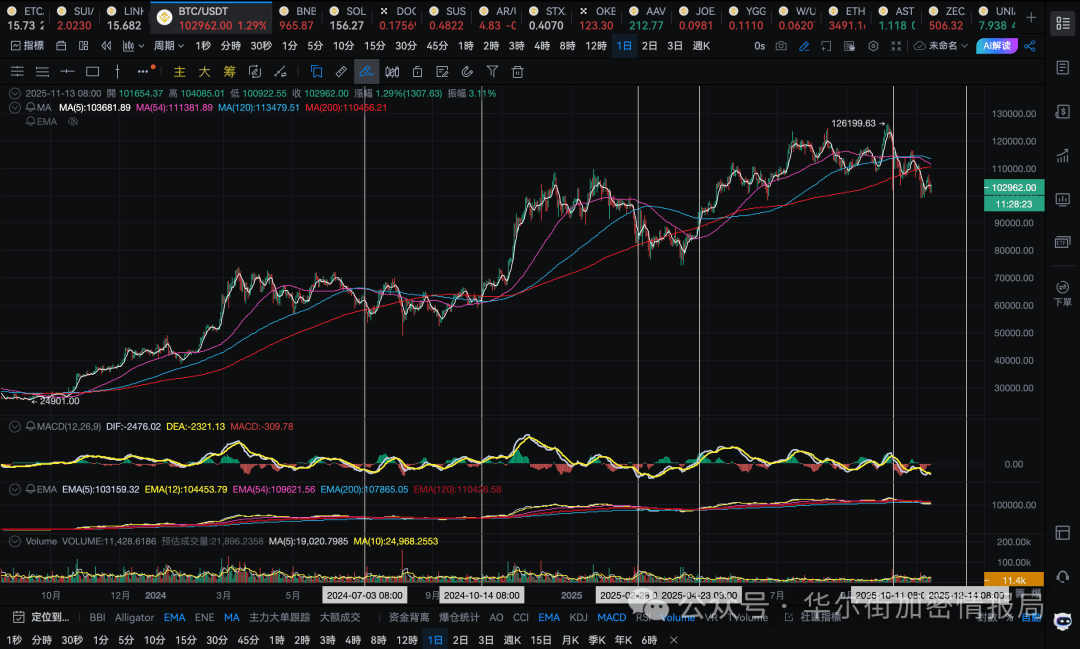
Task: Open the customer support headset icon
Action: pos(1063,577)
